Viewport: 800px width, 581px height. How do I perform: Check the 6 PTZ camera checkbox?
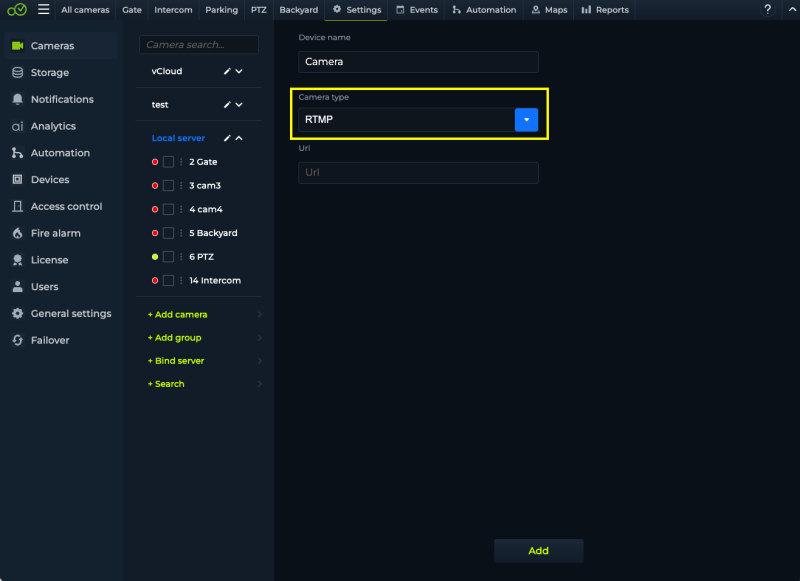pyautogui.click(x=168, y=257)
